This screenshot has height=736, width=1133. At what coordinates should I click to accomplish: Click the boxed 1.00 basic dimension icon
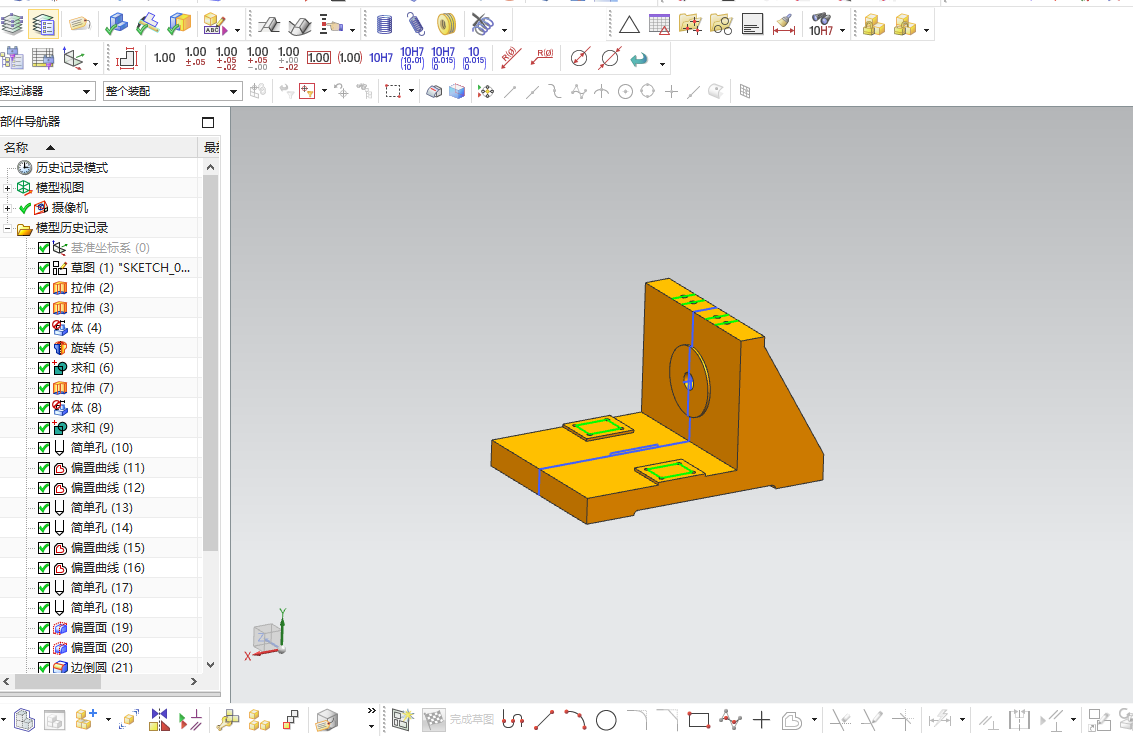(319, 58)
